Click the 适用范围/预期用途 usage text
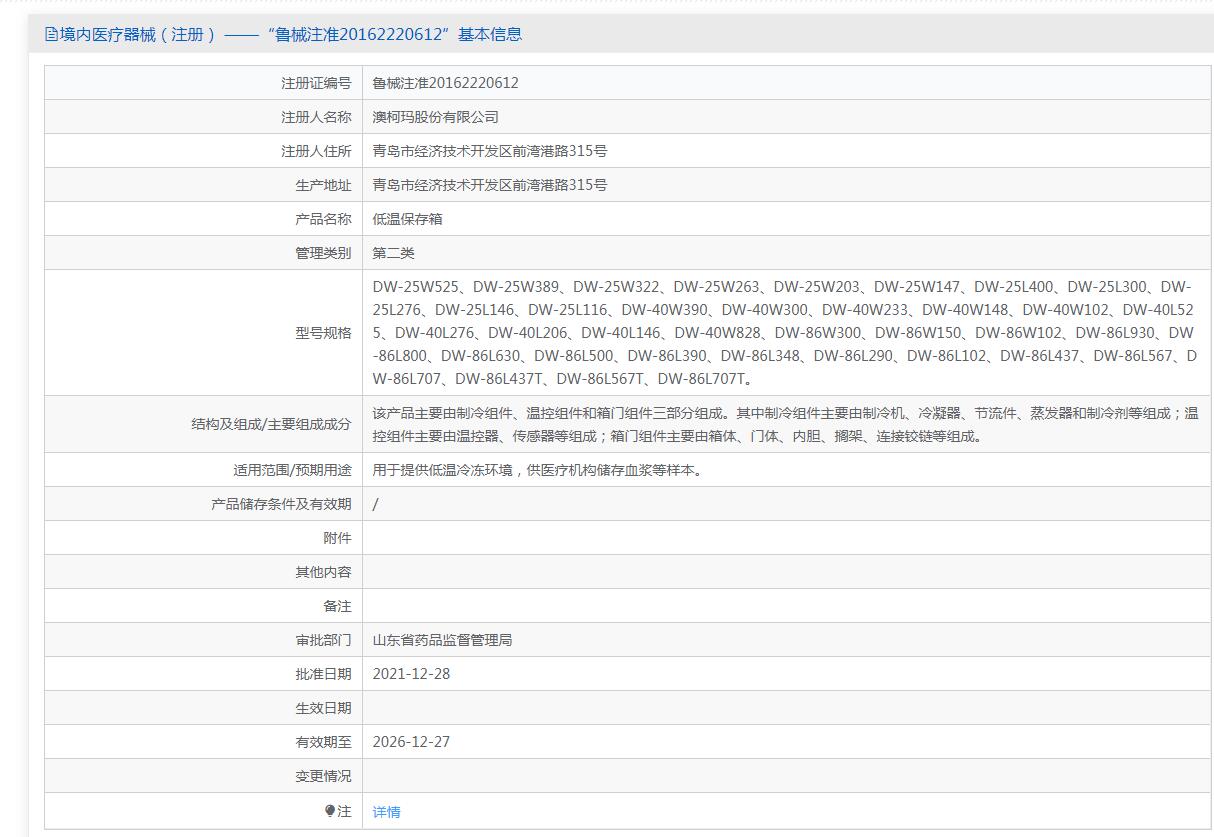Screen dimensions: 1214x837 point(538,470)
